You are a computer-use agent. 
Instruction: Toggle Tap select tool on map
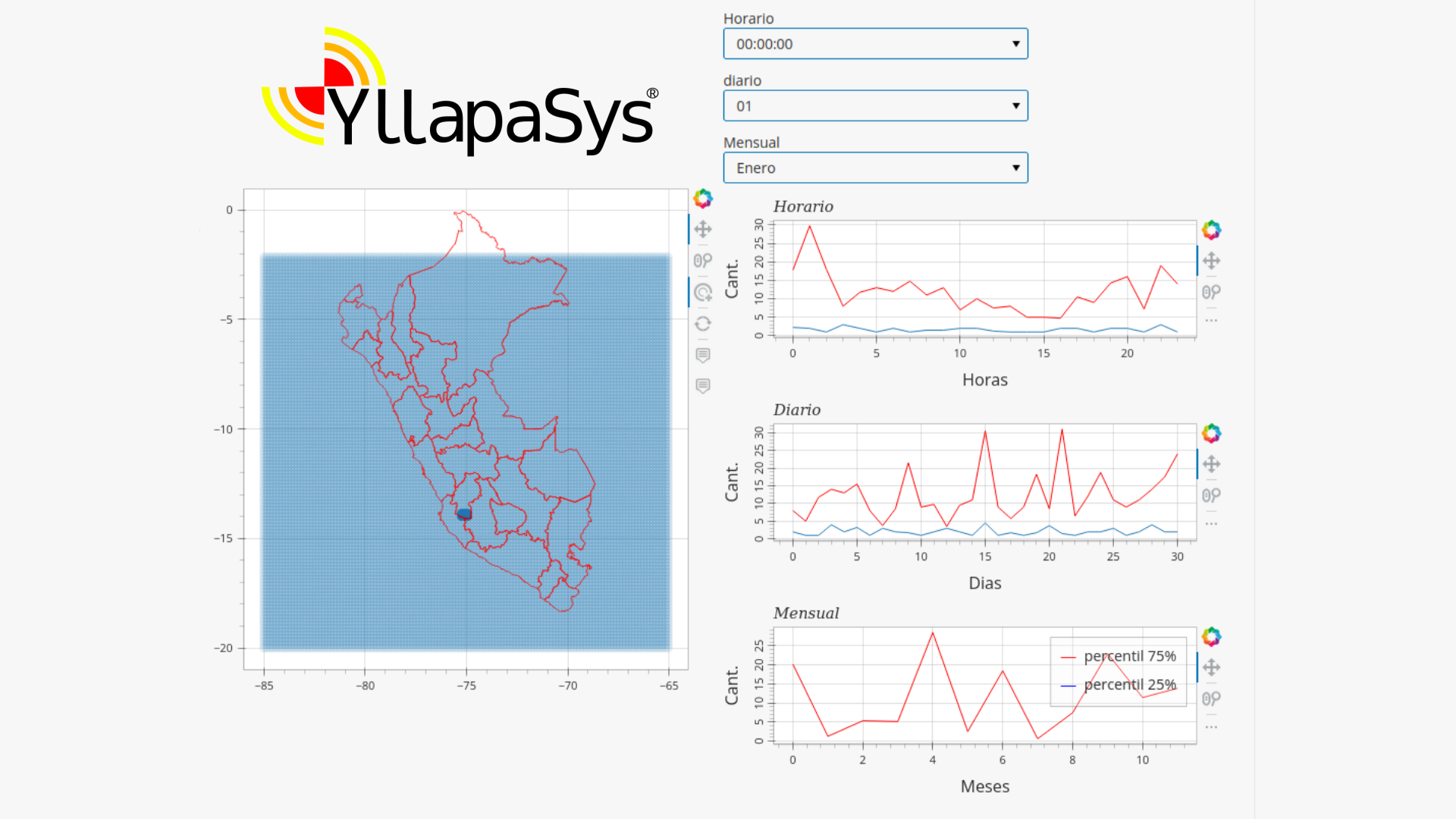point(702,292)
